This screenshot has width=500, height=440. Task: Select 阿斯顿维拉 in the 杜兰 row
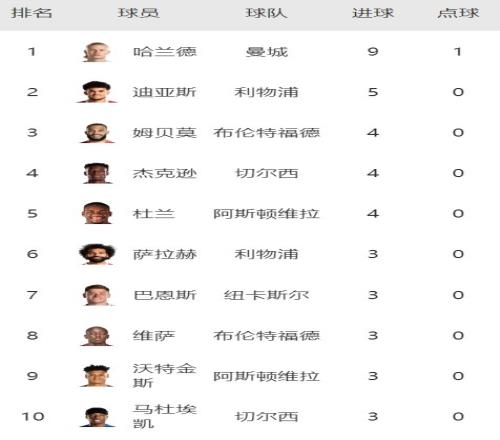(266, 214)
